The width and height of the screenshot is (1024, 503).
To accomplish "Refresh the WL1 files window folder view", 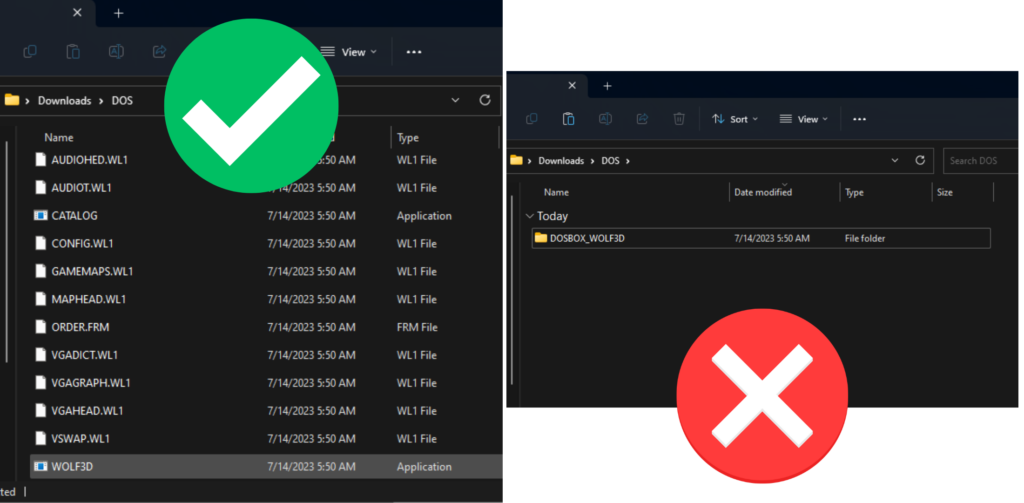I will pyautogui.click(x=485, y=101).
